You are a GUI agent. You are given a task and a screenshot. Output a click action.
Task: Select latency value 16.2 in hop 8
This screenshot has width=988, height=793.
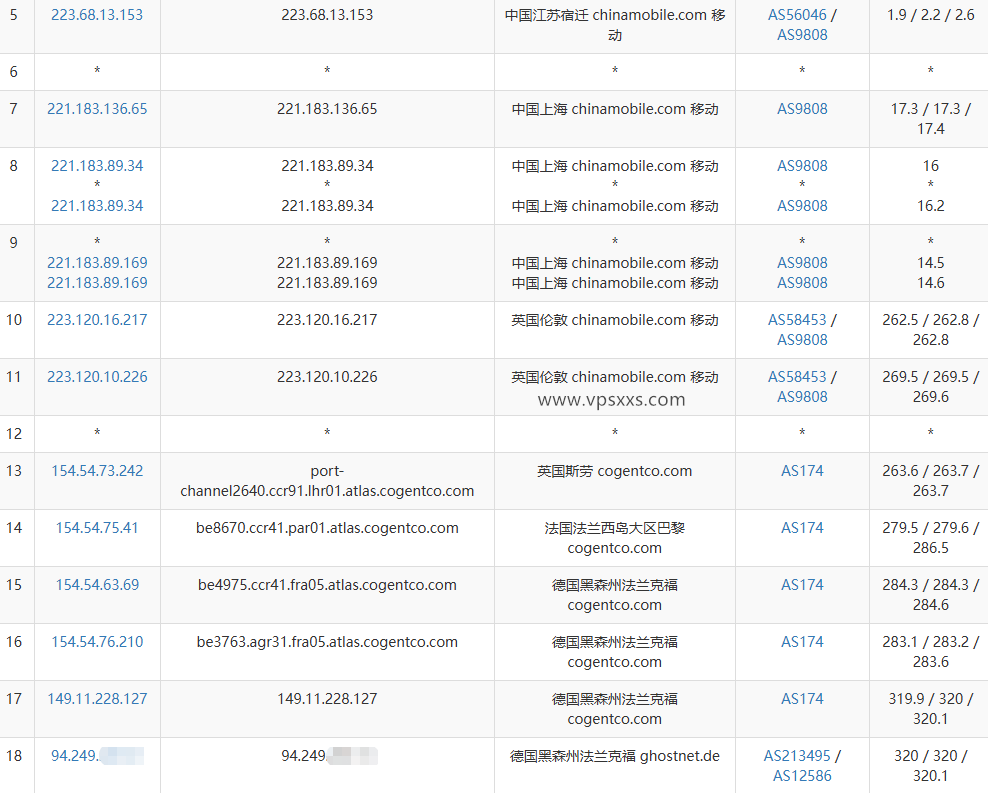[931, 205]
